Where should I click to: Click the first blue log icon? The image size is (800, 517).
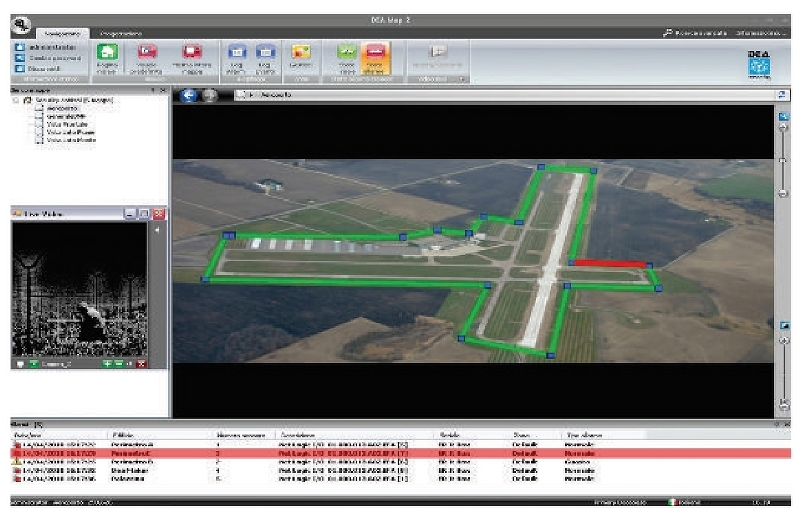(x=237, y=53)
